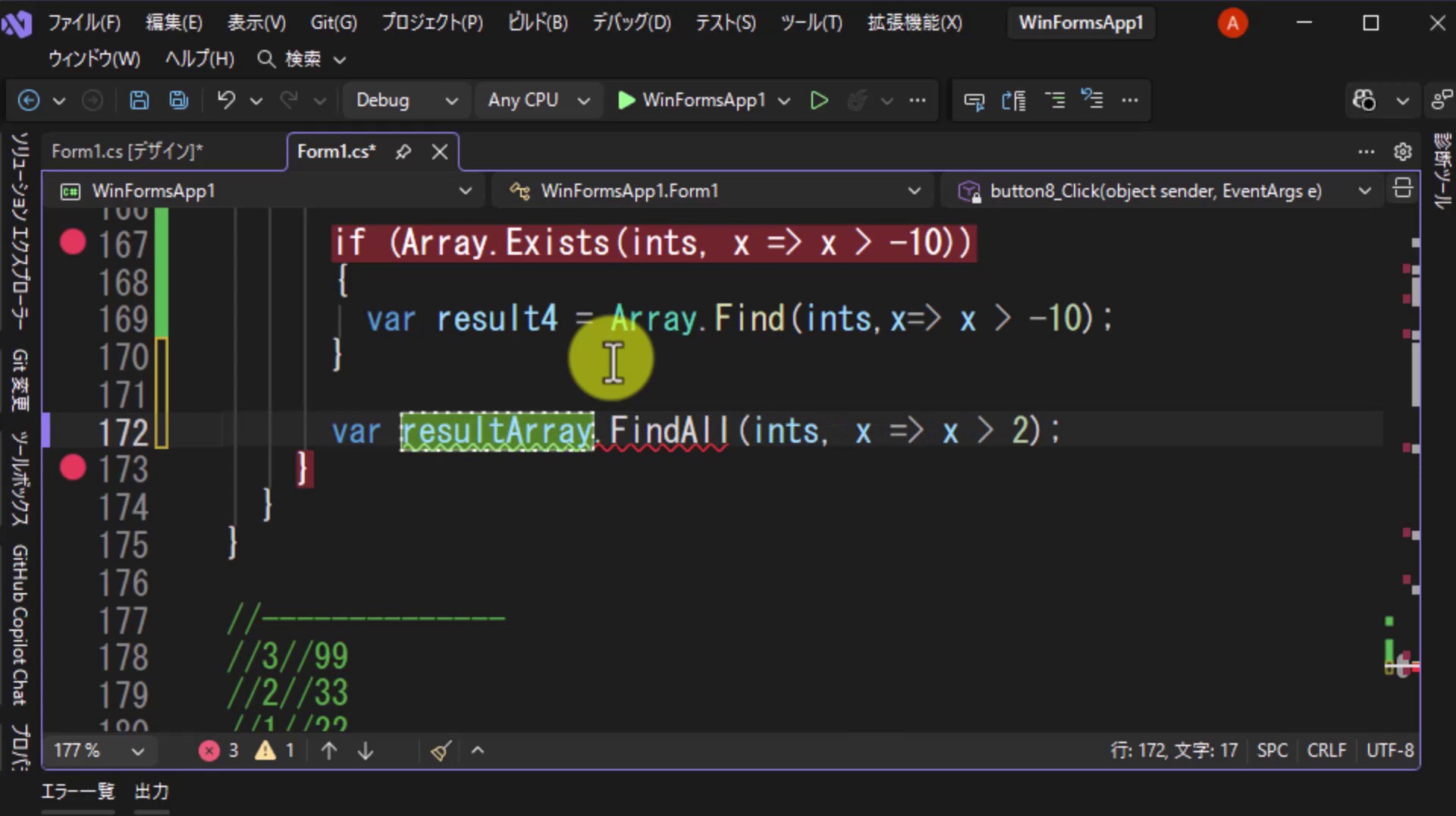
Task: Open the Git(G) menu
Action: [x=334, y=23]
